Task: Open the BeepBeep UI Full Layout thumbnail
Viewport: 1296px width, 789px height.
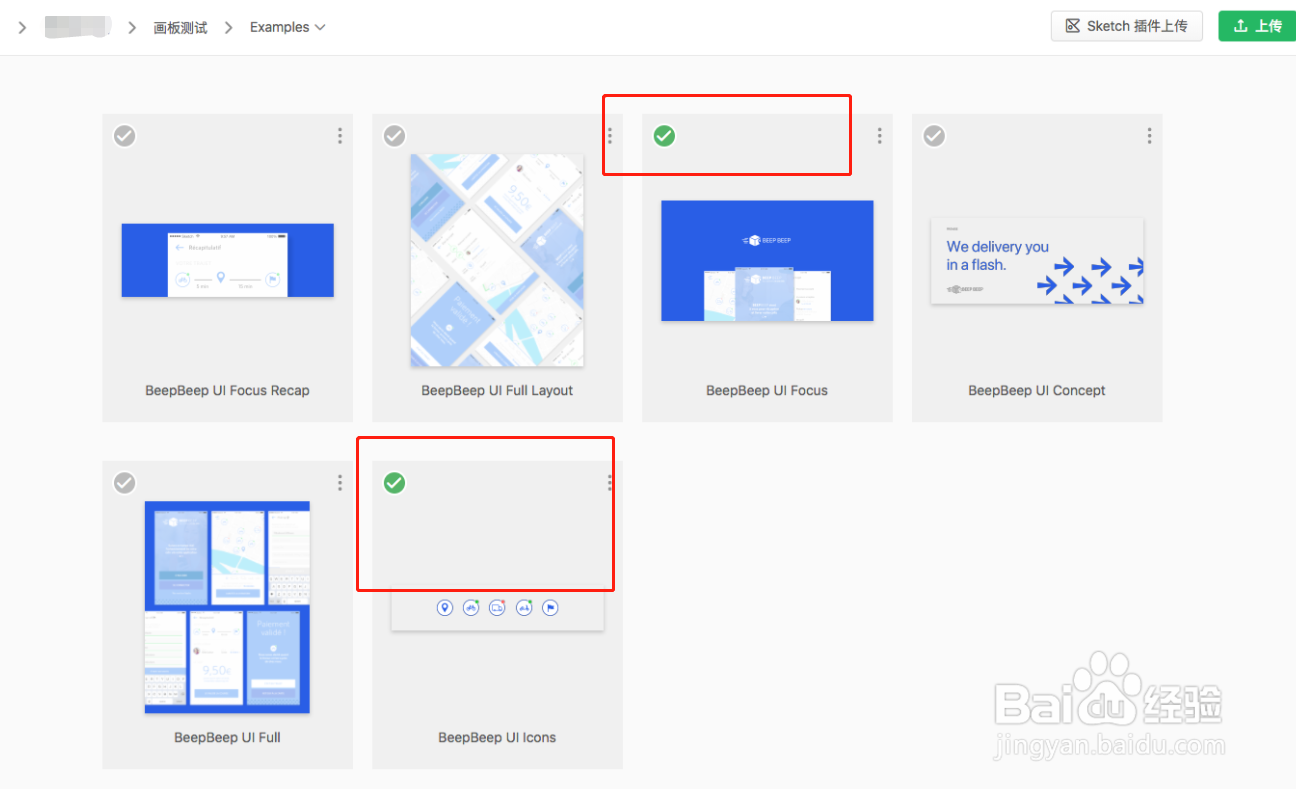Action: (x=497, y=260)
